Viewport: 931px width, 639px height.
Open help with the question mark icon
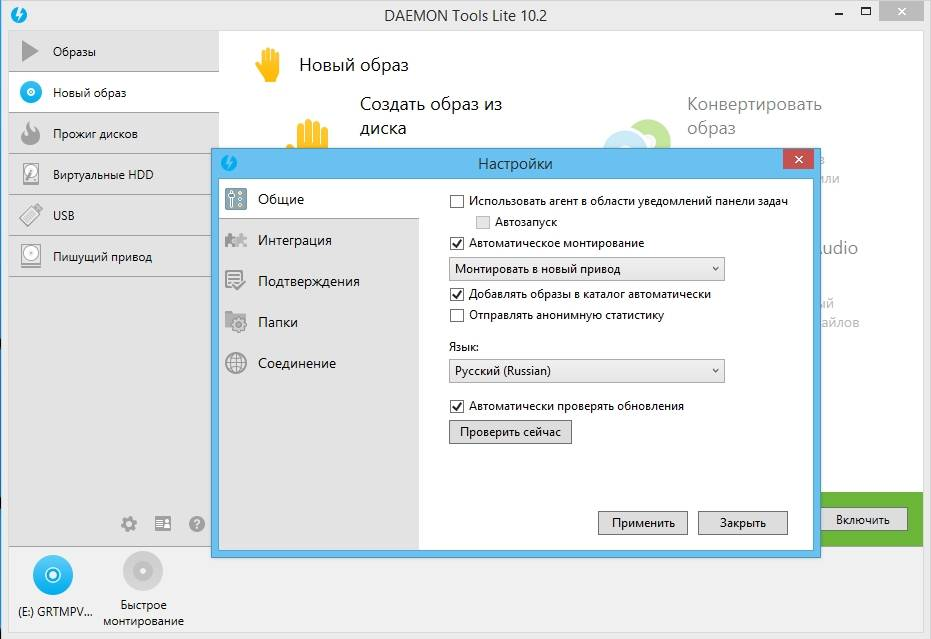click(x=197, y=524)
